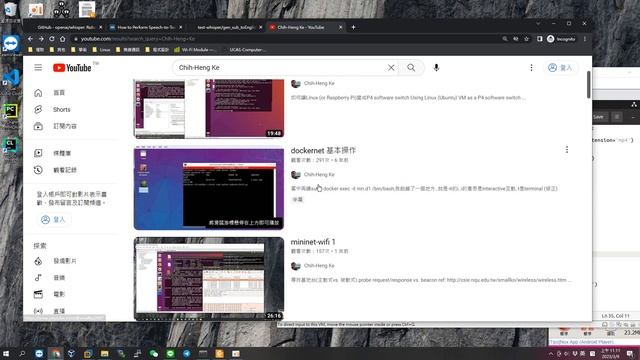Click the subtitles badge under dockernet description
Screen dimensions: 640x360
[x=298, y=200]
